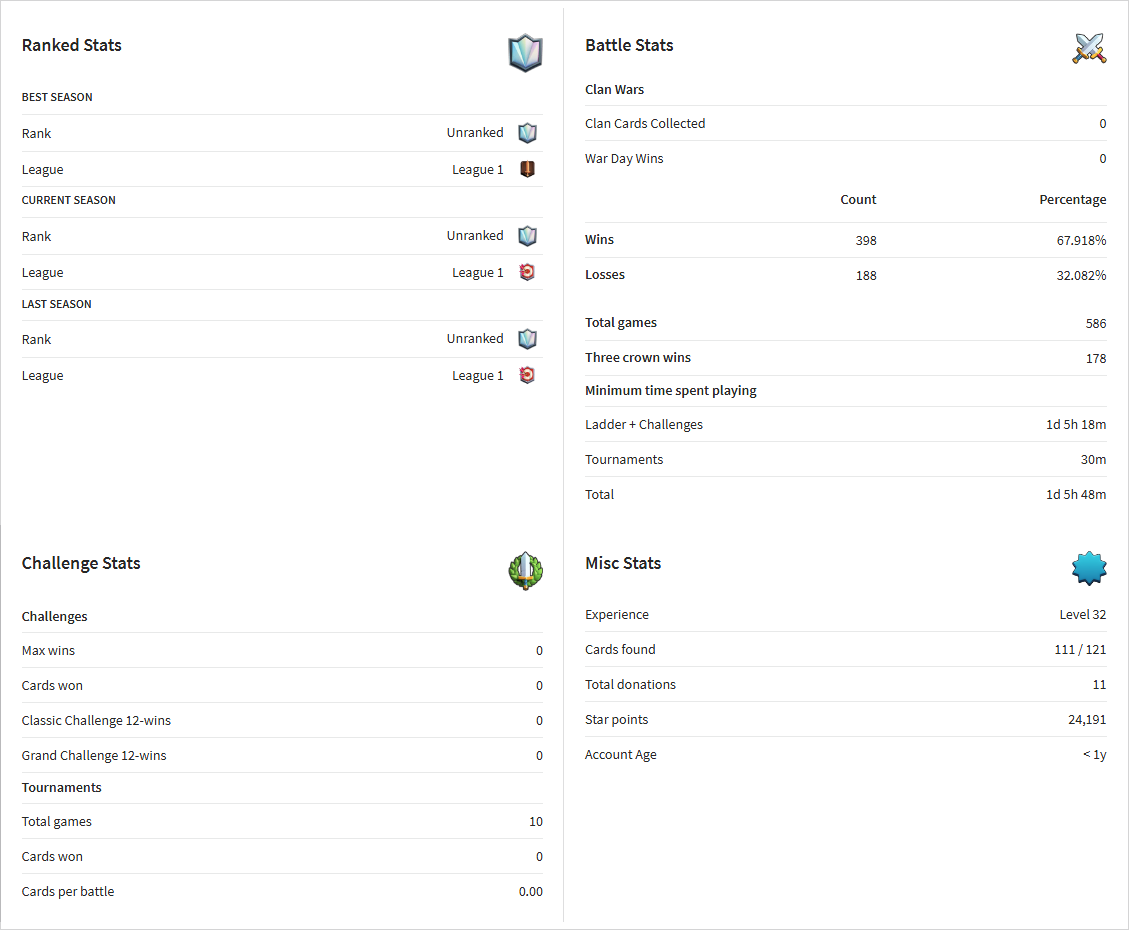Click the Current Season League 1 red badge
The image size is (1129, 930).
pyautogui.click(x=528, y=272)
